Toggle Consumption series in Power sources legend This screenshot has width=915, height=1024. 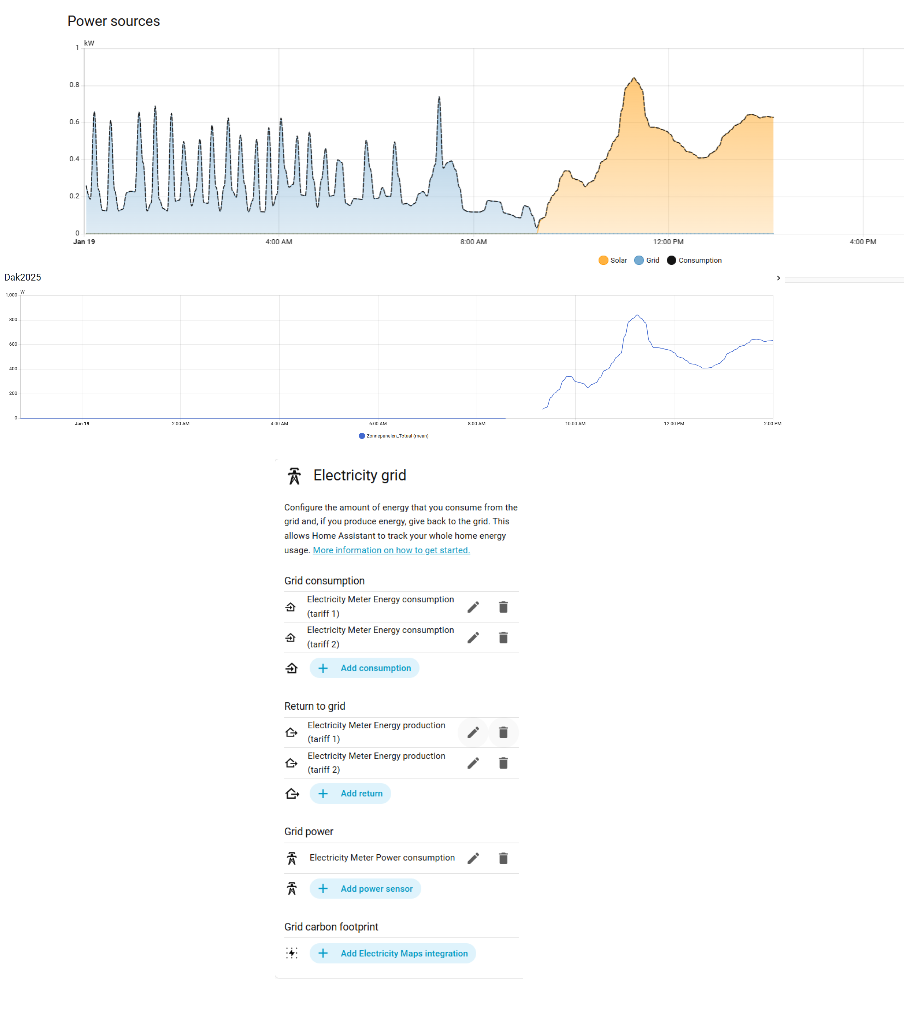point(694,261)
